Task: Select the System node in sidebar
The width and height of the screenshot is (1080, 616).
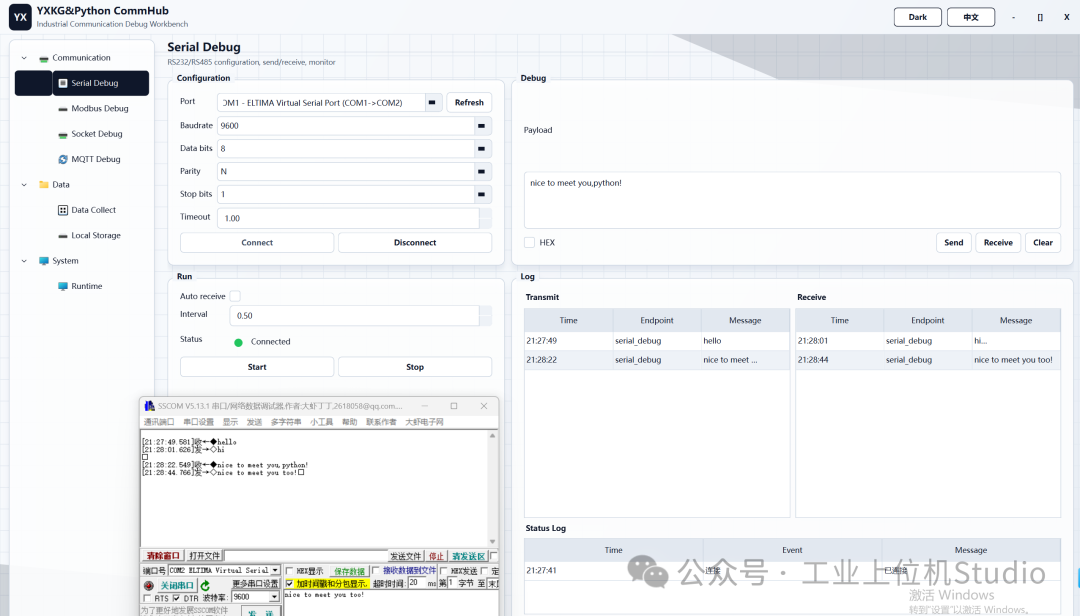Action: pos(65,261)
